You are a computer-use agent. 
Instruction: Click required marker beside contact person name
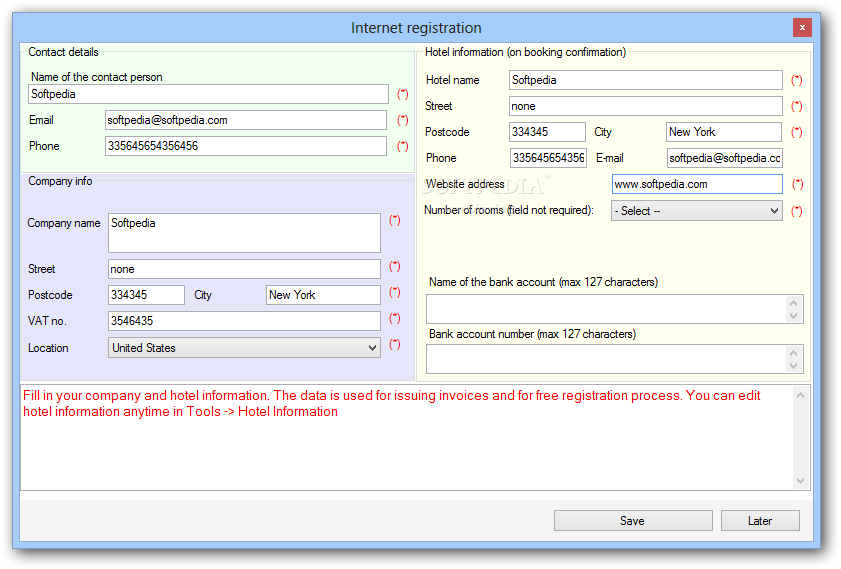(402, 94)
